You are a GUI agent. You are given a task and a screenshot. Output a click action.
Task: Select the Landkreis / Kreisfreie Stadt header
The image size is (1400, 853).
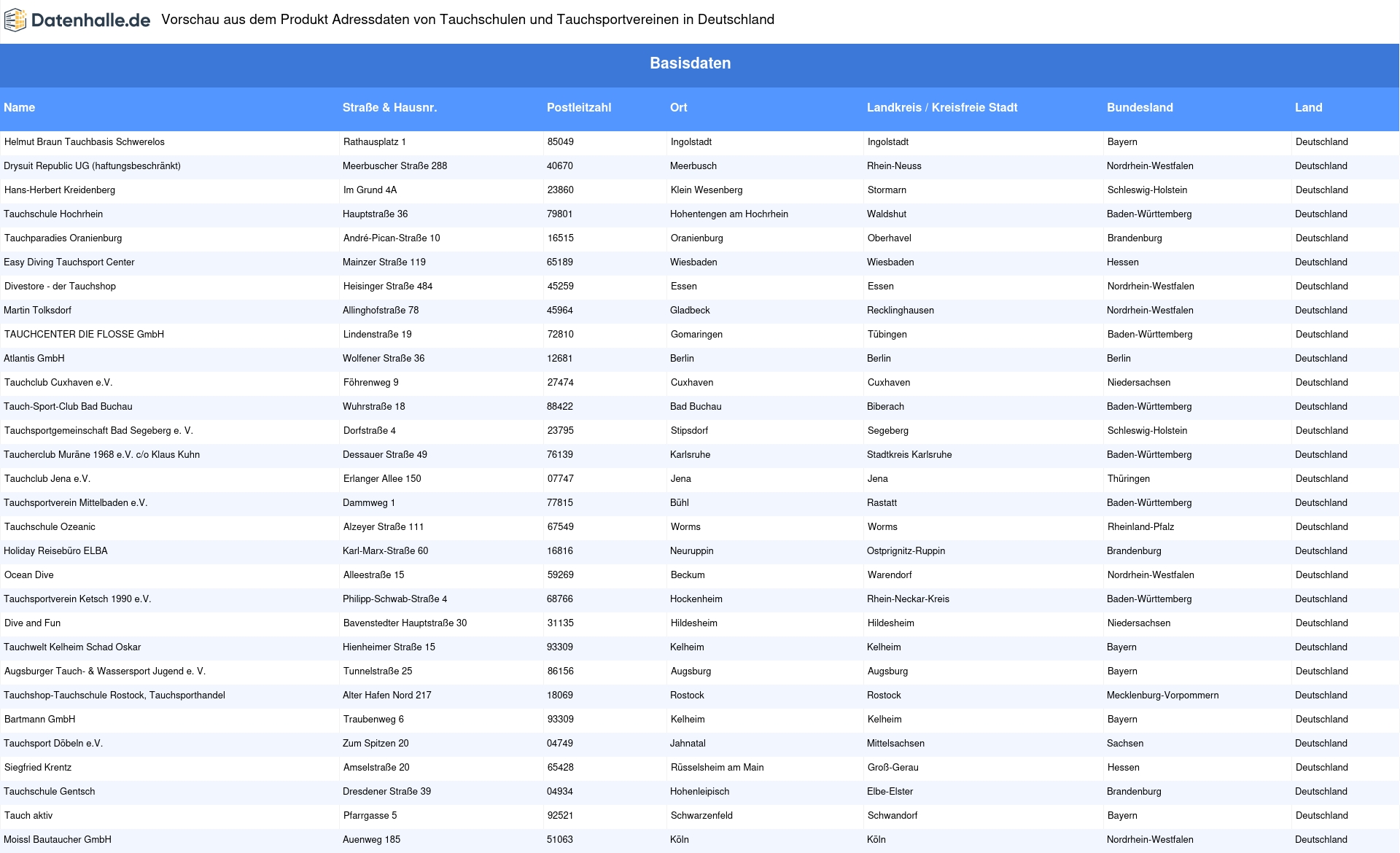942,107
